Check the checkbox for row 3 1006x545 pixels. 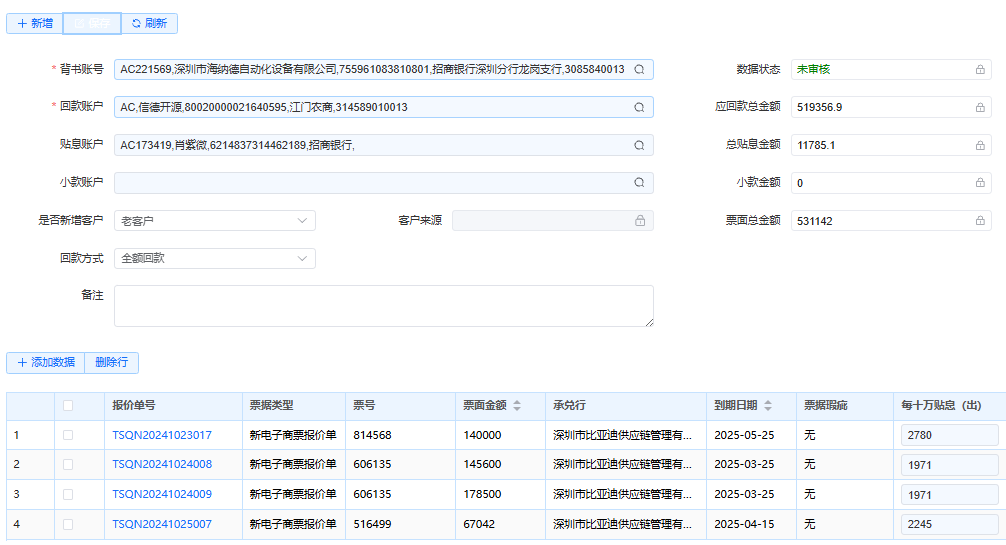68,494
